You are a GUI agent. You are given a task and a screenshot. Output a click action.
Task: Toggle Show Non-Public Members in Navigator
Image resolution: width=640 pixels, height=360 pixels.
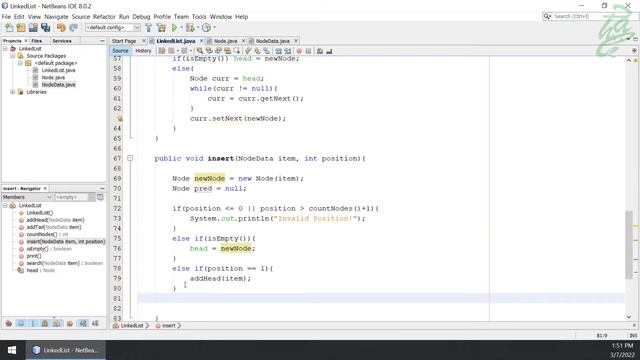pos(45,324)
